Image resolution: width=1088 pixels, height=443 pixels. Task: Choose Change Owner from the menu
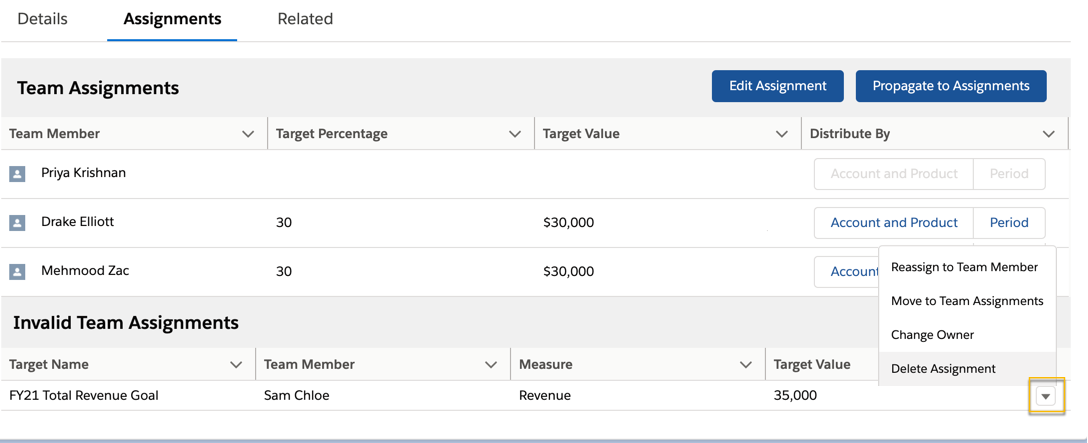pyautogui.click(x=932, y=335)
